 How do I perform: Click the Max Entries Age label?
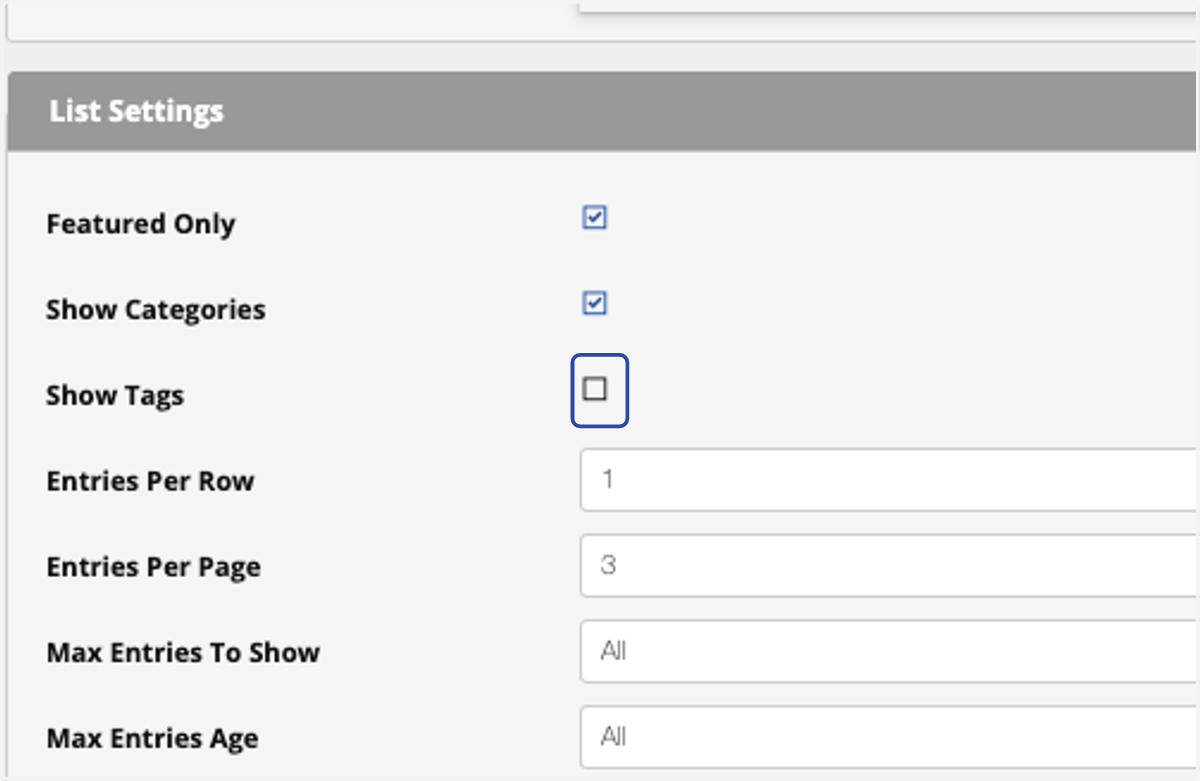[x=152, y=739]
